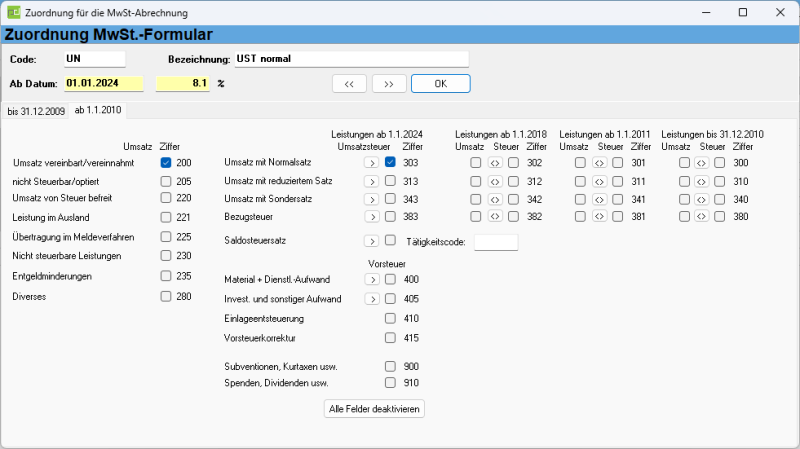
Task: Enable Übertragung im Meldeverfahren checkbox 225
Action: (x=165, y=237)
